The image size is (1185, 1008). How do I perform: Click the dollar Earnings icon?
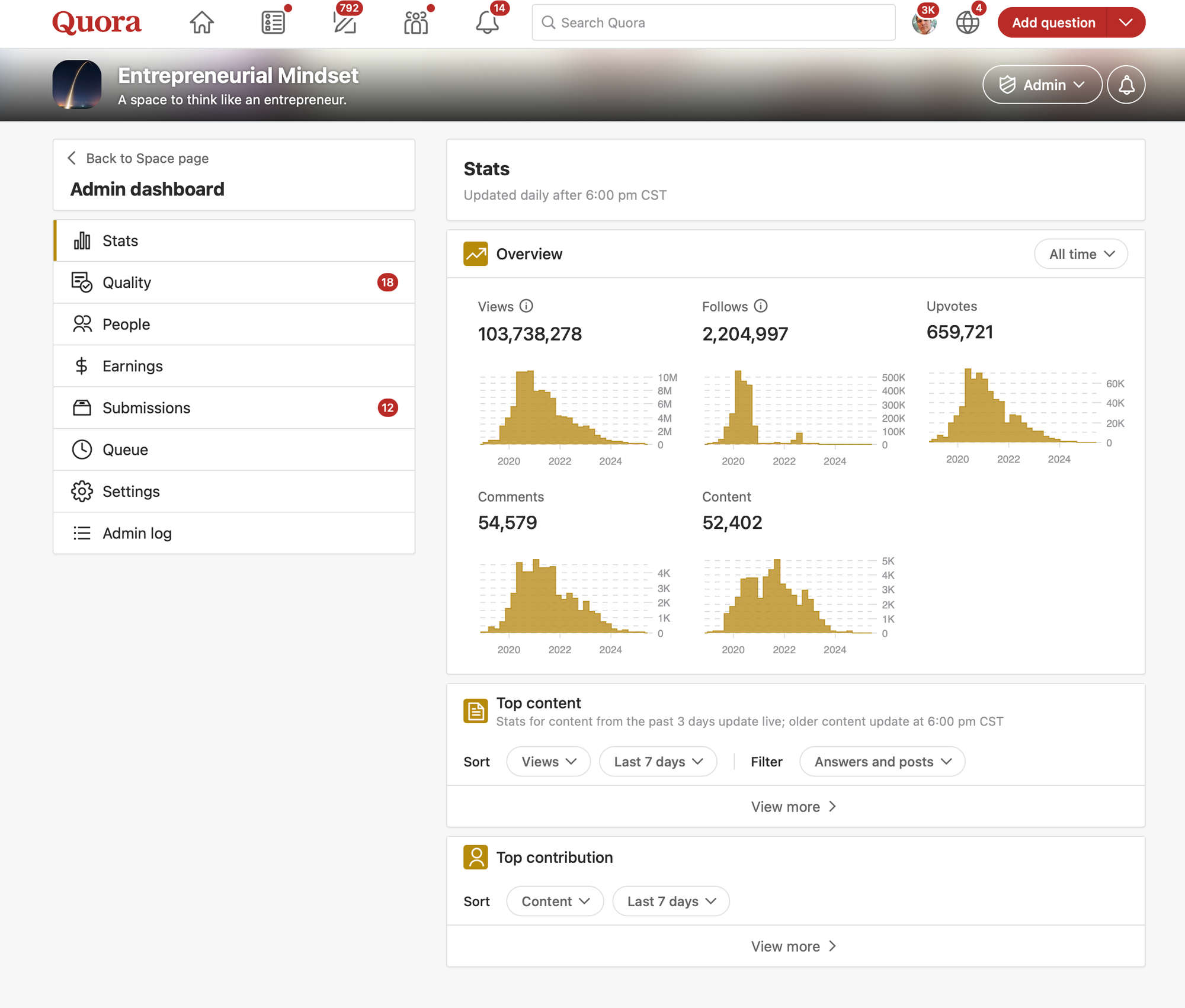click(82, 366)
